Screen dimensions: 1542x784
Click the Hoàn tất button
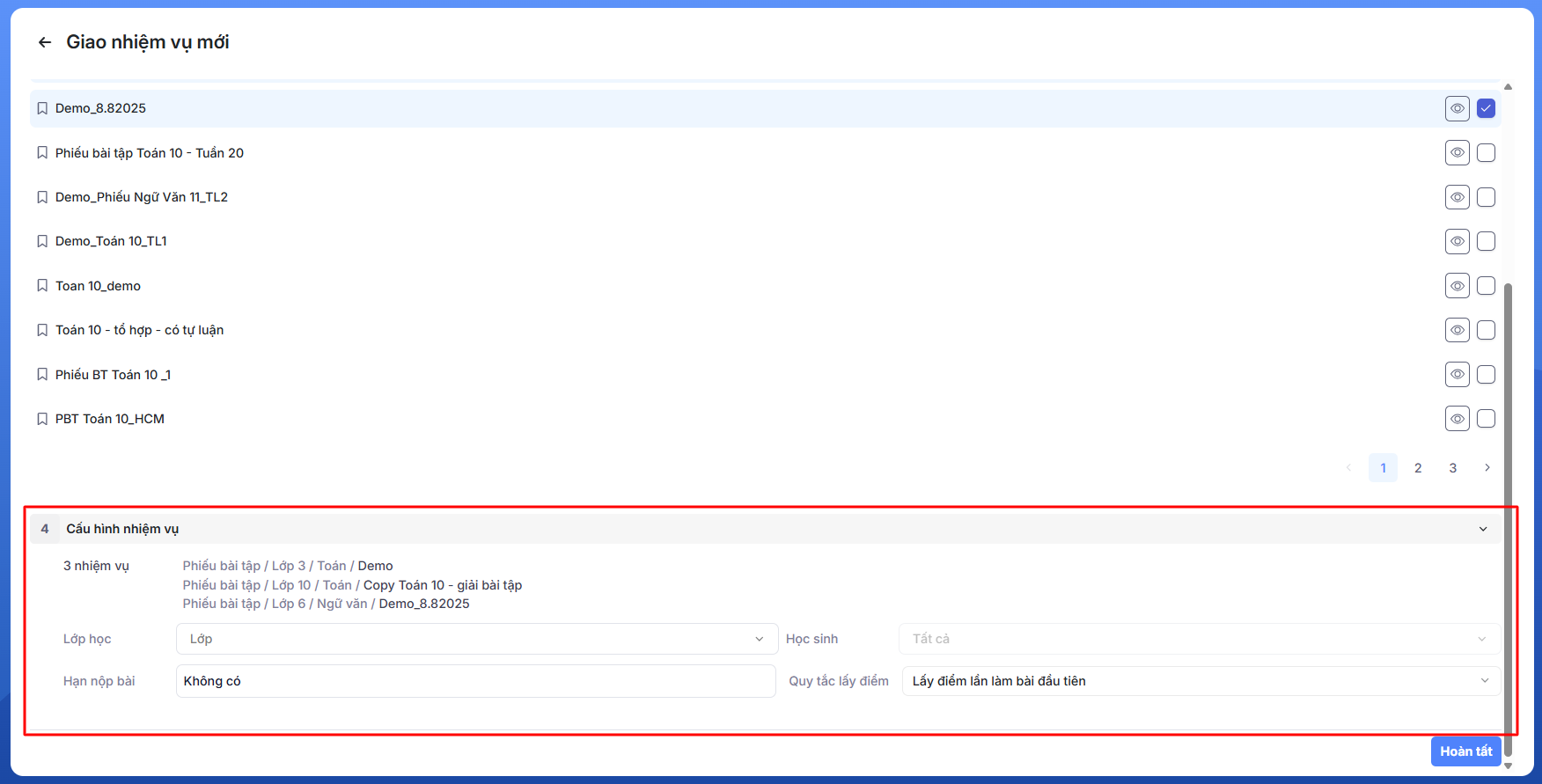coord(1465,751)
